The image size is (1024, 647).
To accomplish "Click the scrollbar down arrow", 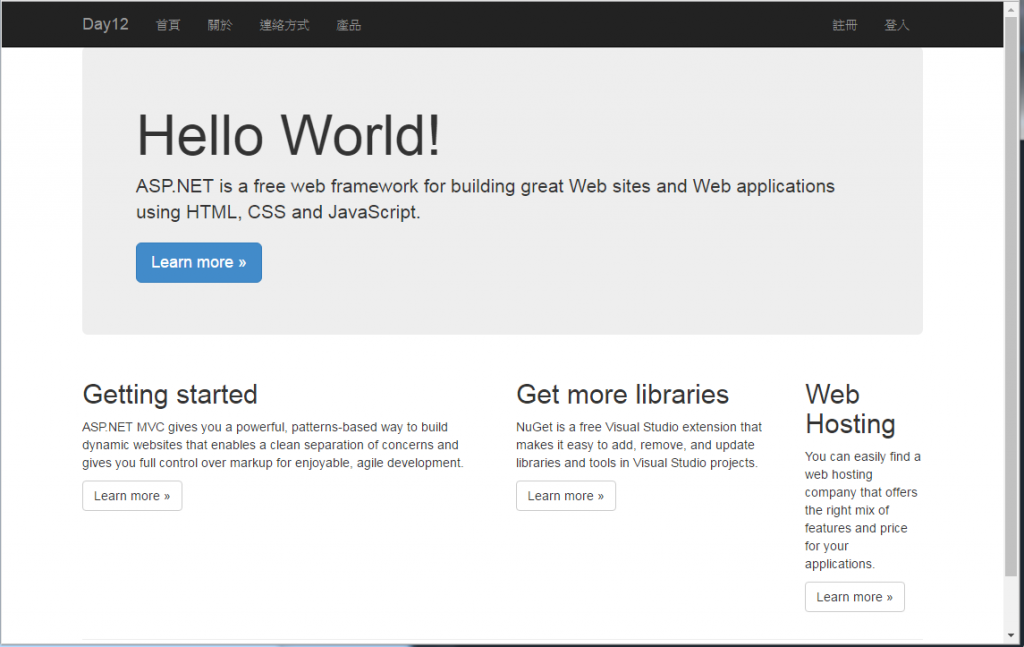I will [x=1011, y=635].
